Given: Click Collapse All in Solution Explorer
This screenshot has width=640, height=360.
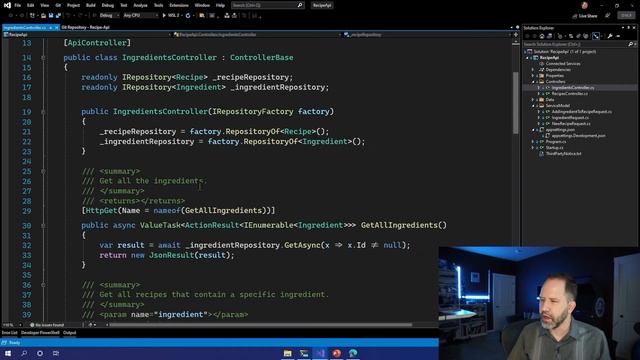Looking at the screenshot, I should (578, 36).
